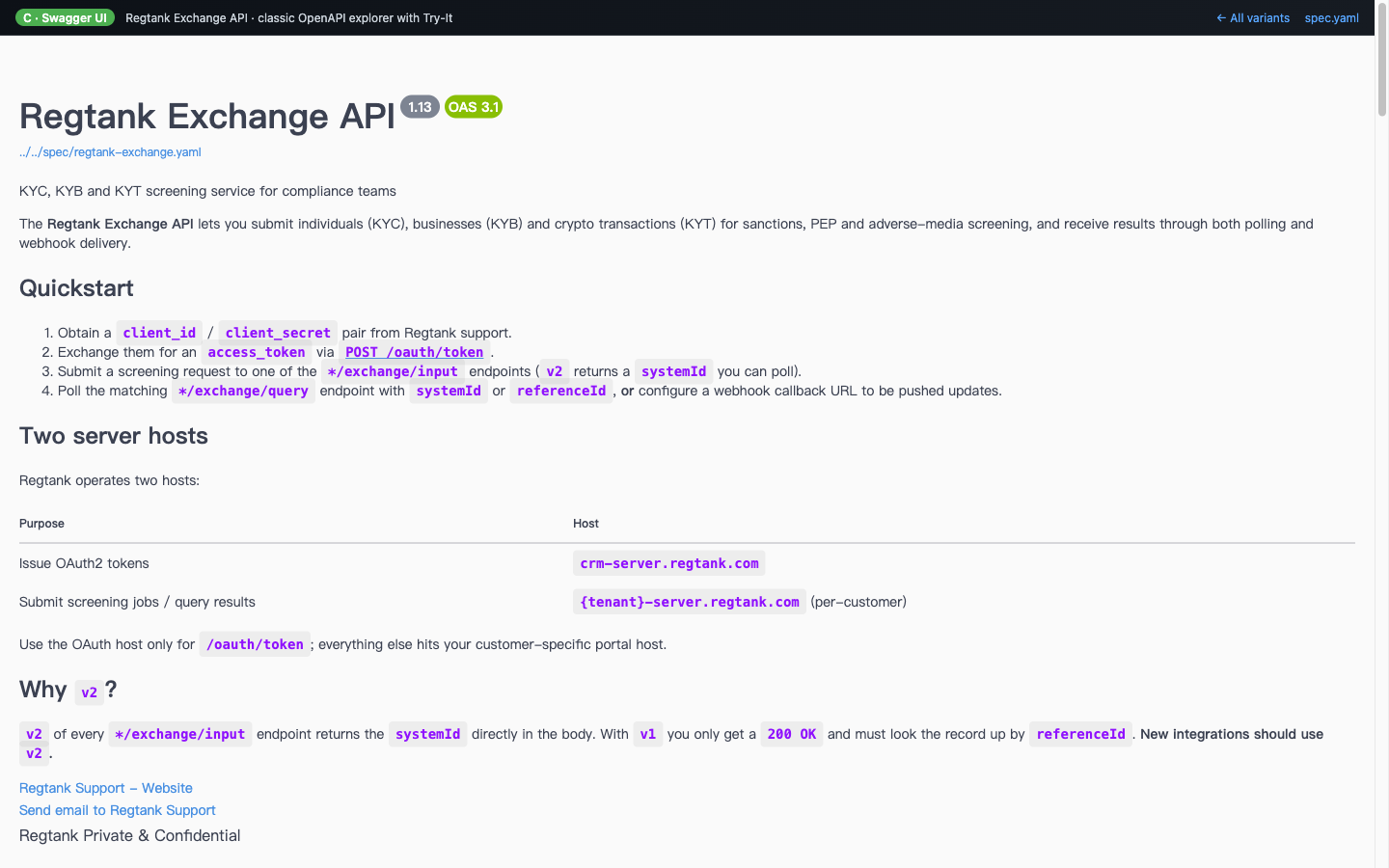The width and height of the screenshot is (1389, 868).
Task: Click the KYC, KYB and KYT screening description line
Action: pos(207,191)
